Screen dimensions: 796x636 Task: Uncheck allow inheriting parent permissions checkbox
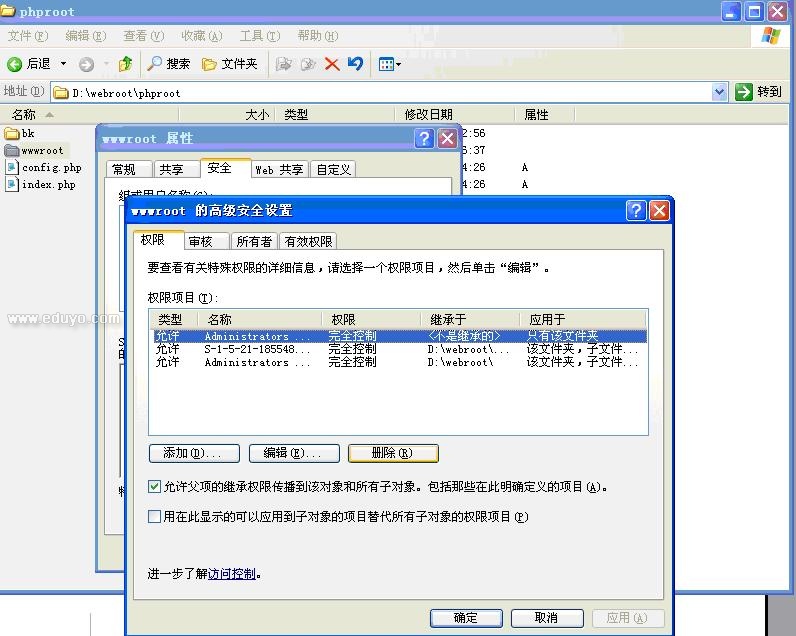154,487
